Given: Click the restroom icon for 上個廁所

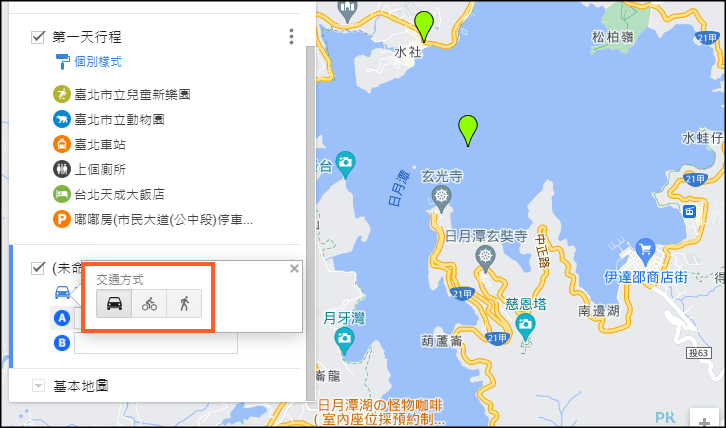Looking at the screenshot, I should click(62, 170).
